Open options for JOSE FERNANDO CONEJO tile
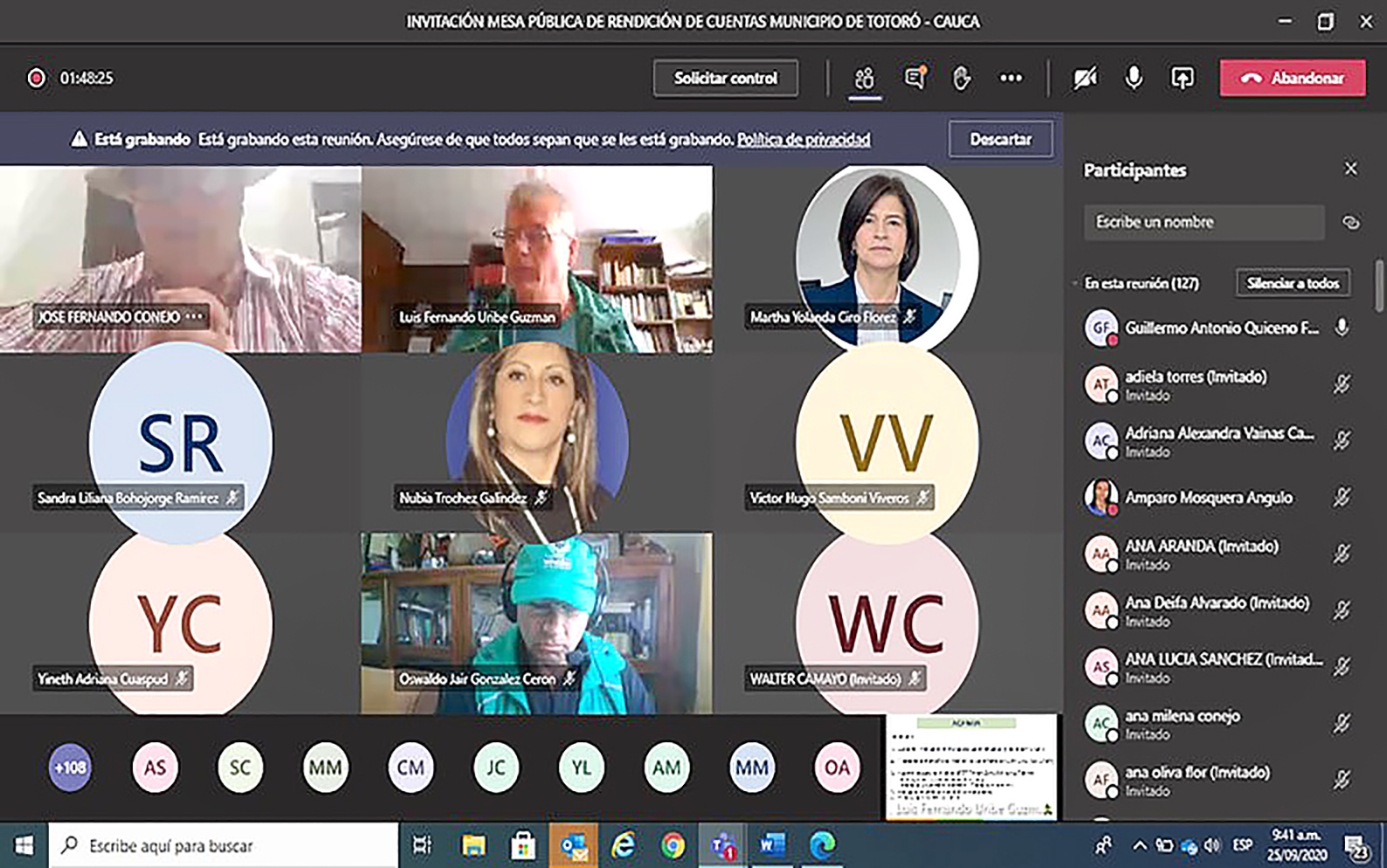1387x868 pixels. pyautogui.click(x=194, y=316)
